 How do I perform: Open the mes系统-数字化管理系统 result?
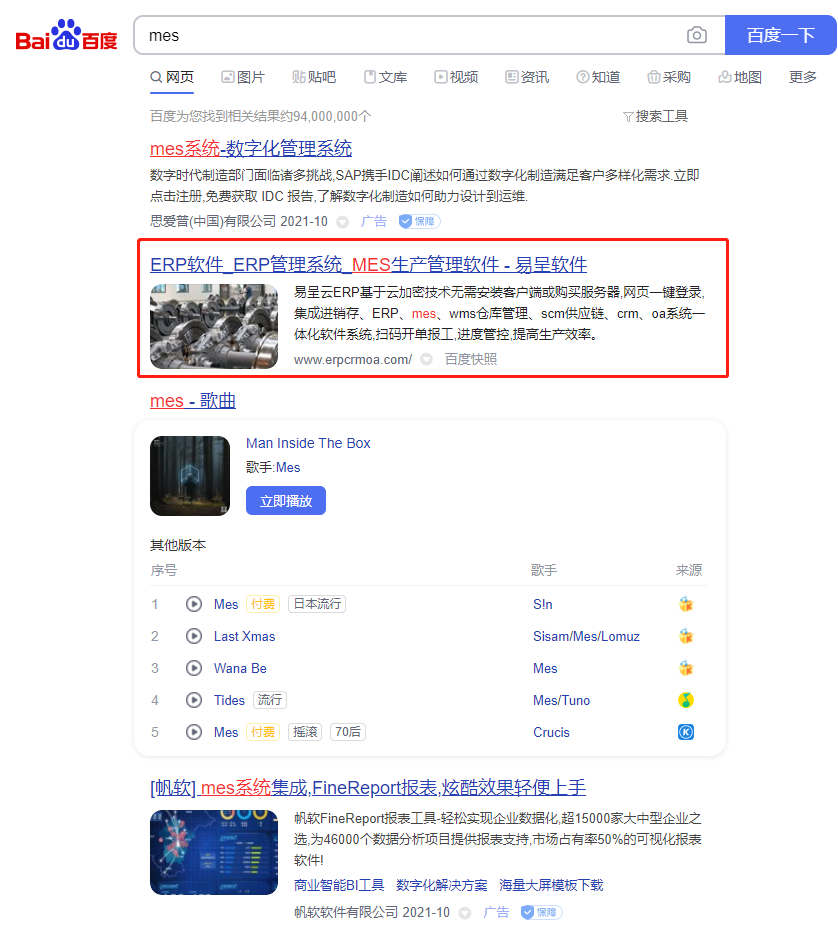[251, 148]
